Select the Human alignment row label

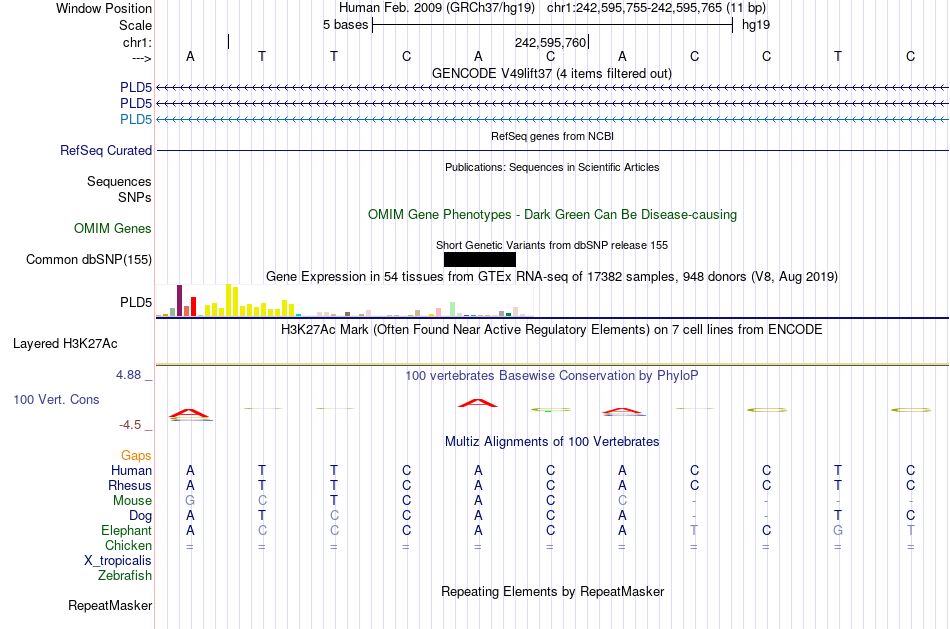tap(131, 471)
